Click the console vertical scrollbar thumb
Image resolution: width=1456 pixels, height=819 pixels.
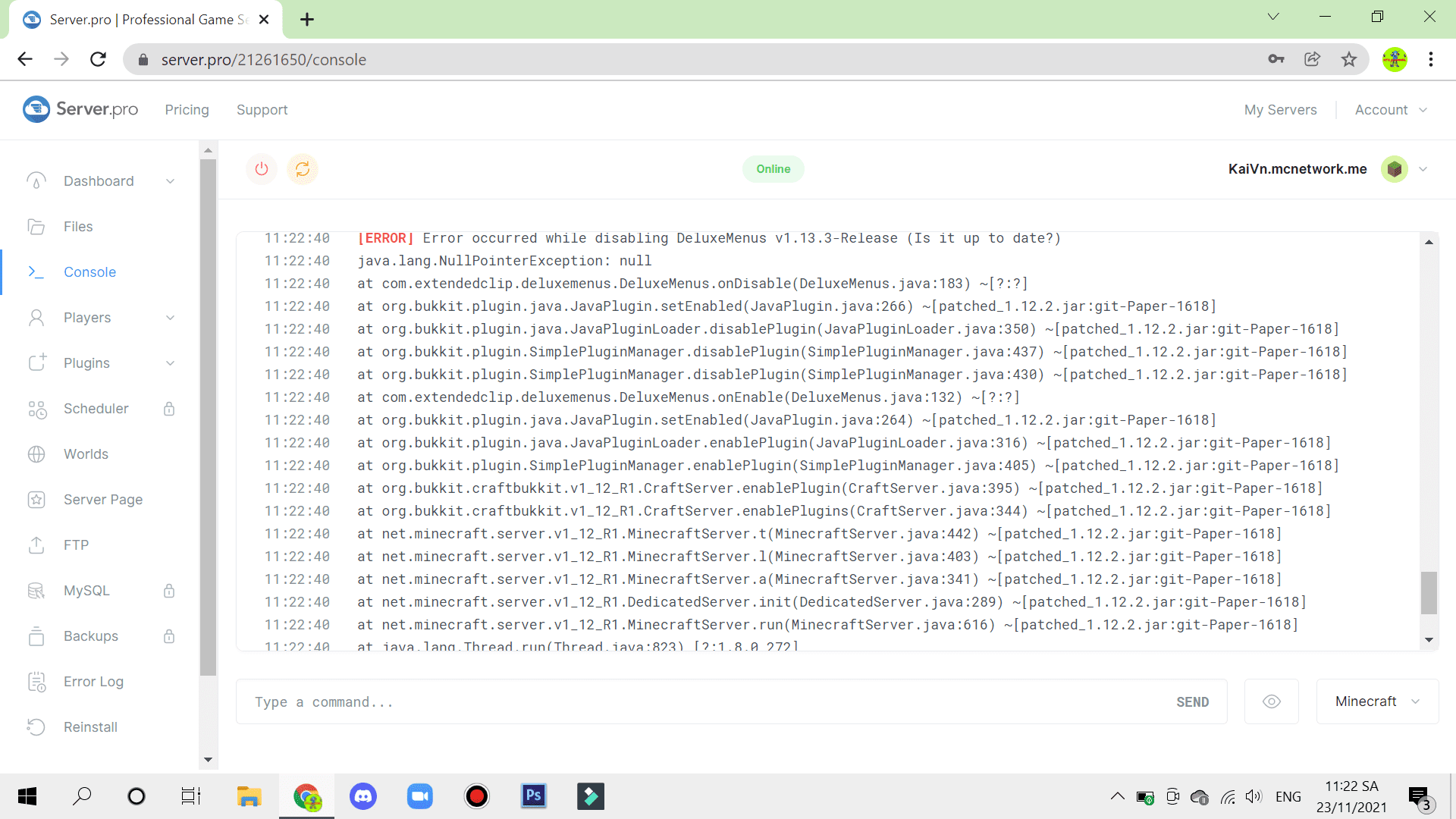tap(1429, 592)
